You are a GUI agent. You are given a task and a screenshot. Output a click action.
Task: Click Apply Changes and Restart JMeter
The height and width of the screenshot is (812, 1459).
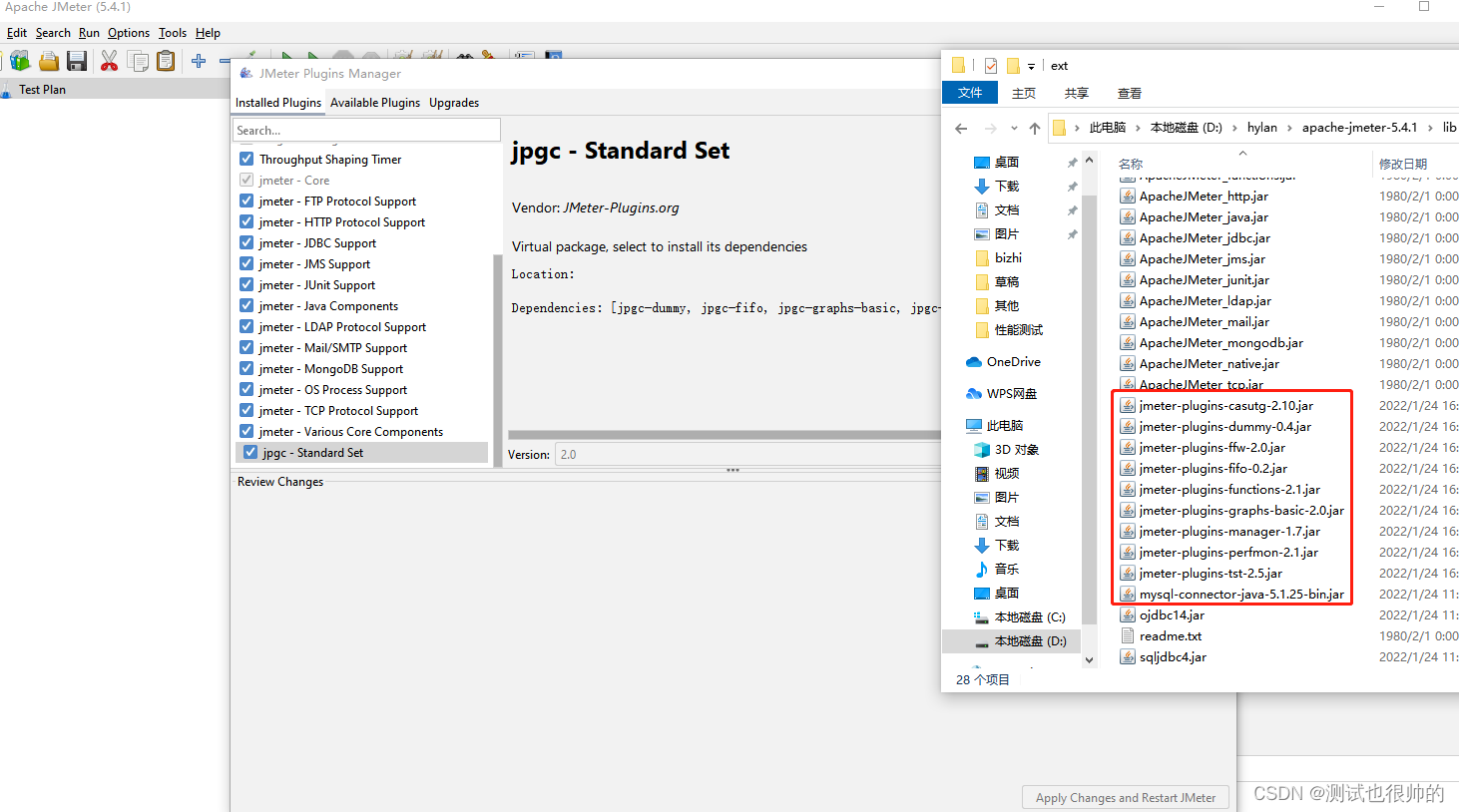coord(1126,798)
